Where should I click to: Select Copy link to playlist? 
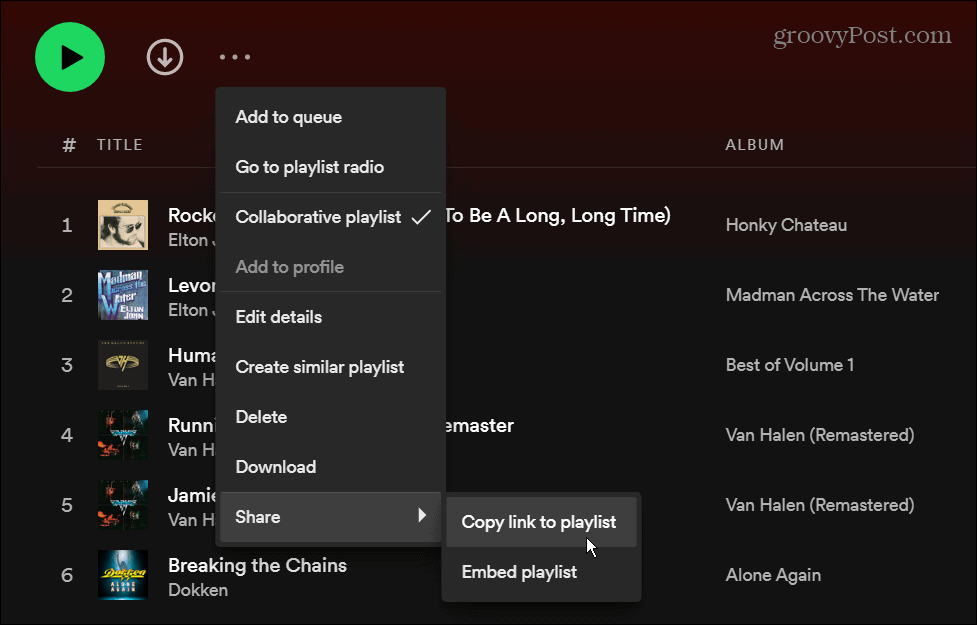coord(541,522)
